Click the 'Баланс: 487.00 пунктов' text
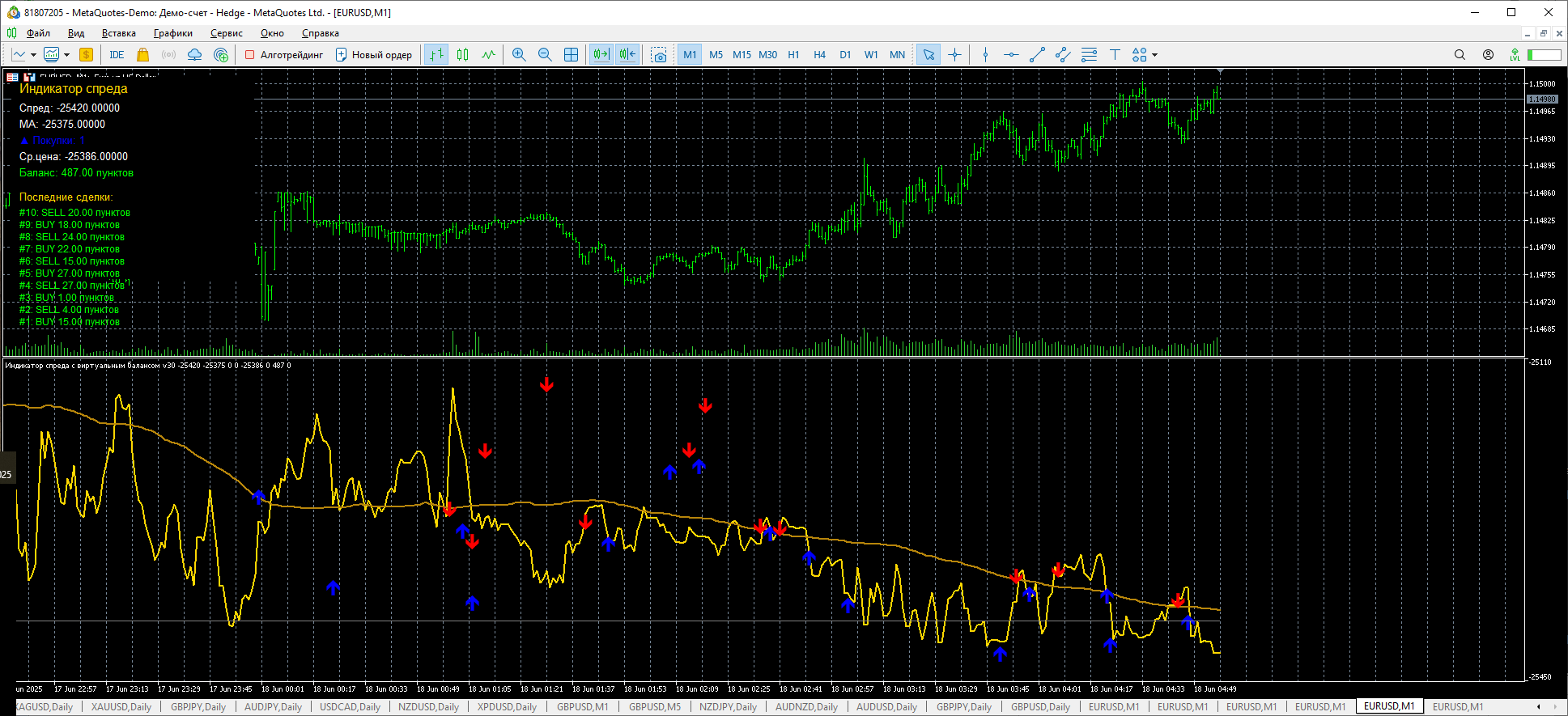1568x716 pixels. [x=76, y=172]
